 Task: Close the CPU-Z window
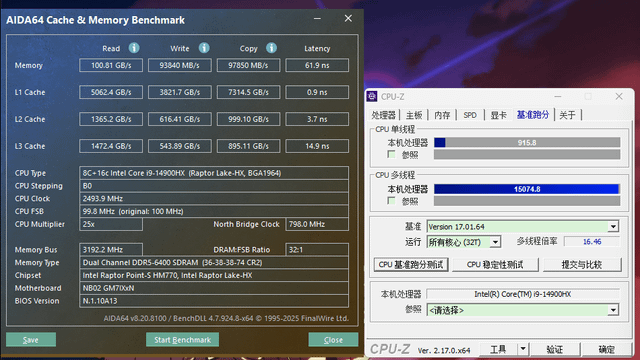pos(619,96)
